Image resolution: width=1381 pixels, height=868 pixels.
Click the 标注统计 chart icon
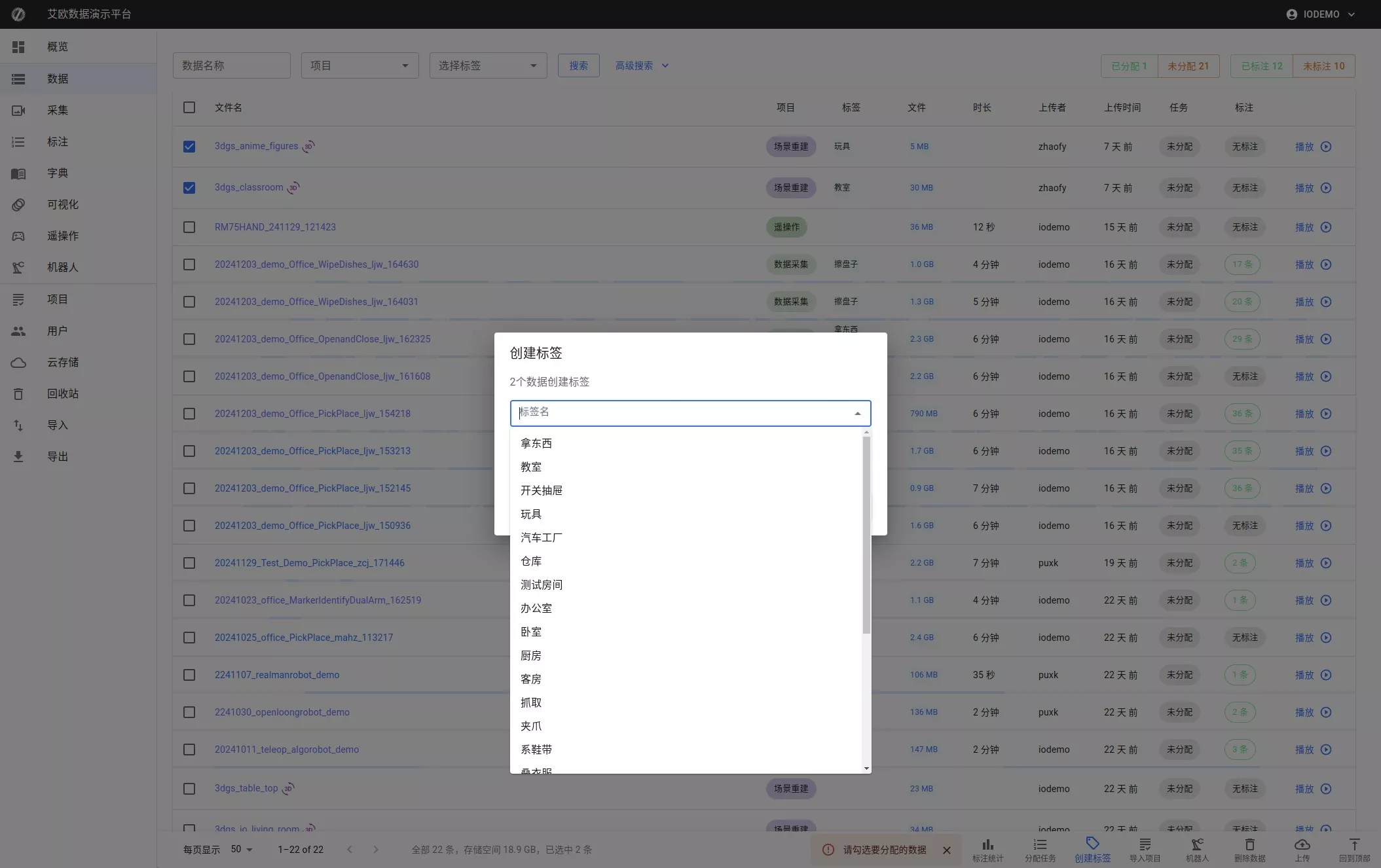coord(987,844)
